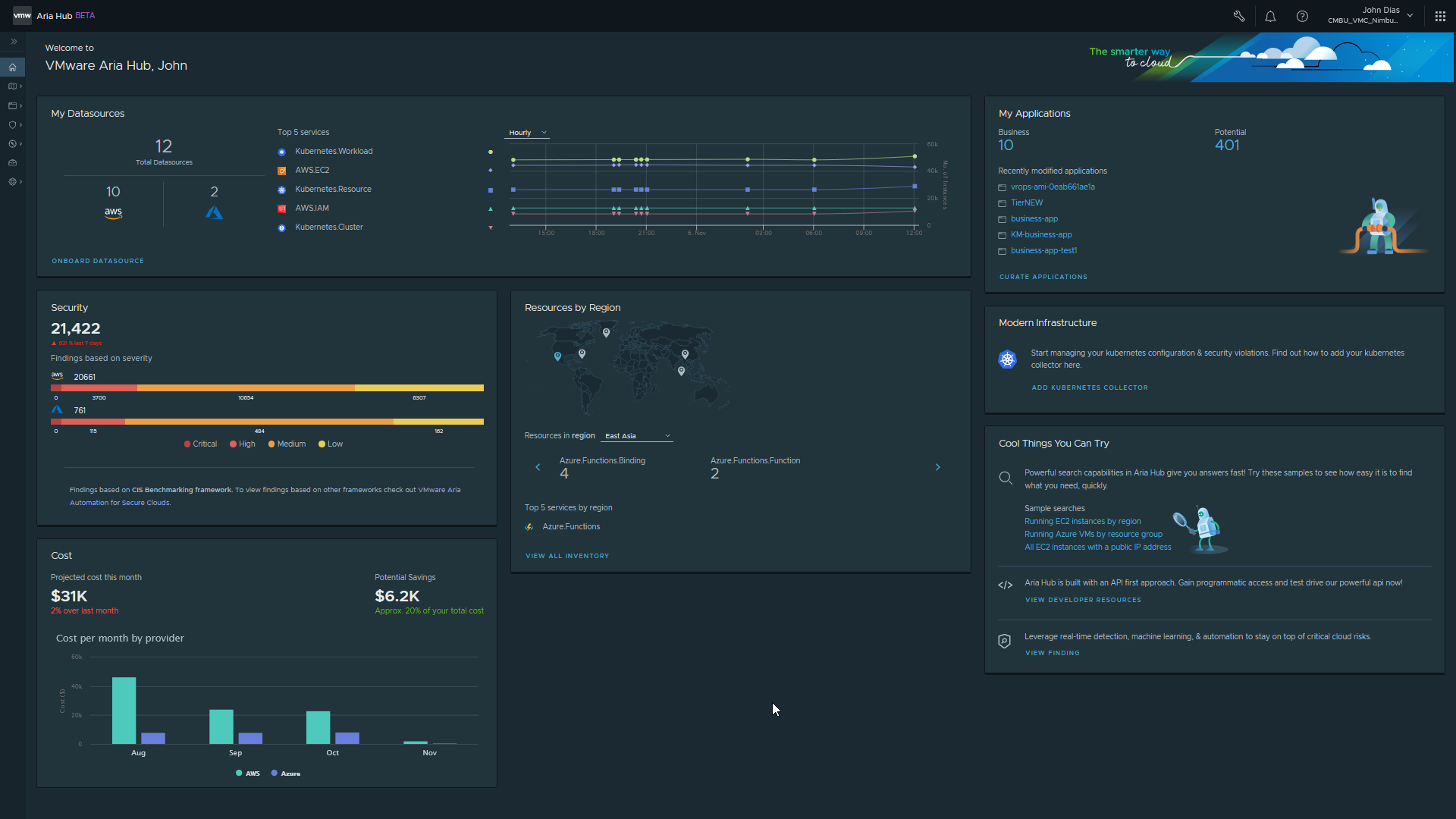Click ADD KUBERNETES COLLECTOR link

point(1089,388)
